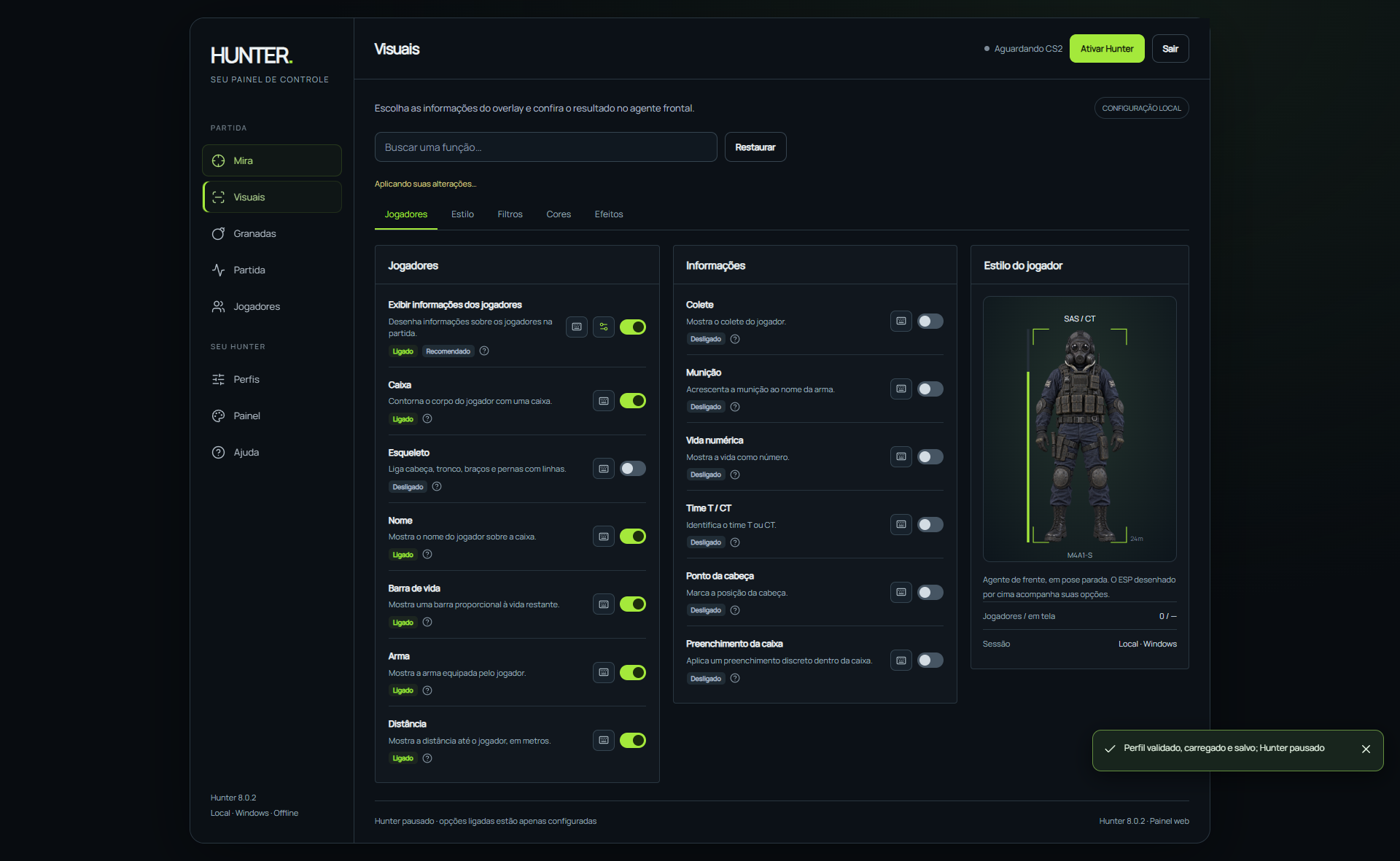This screenshot has width=1400, height=861.
Task: Show help tooltip for Distância option
Action: [x=427, y=758]
